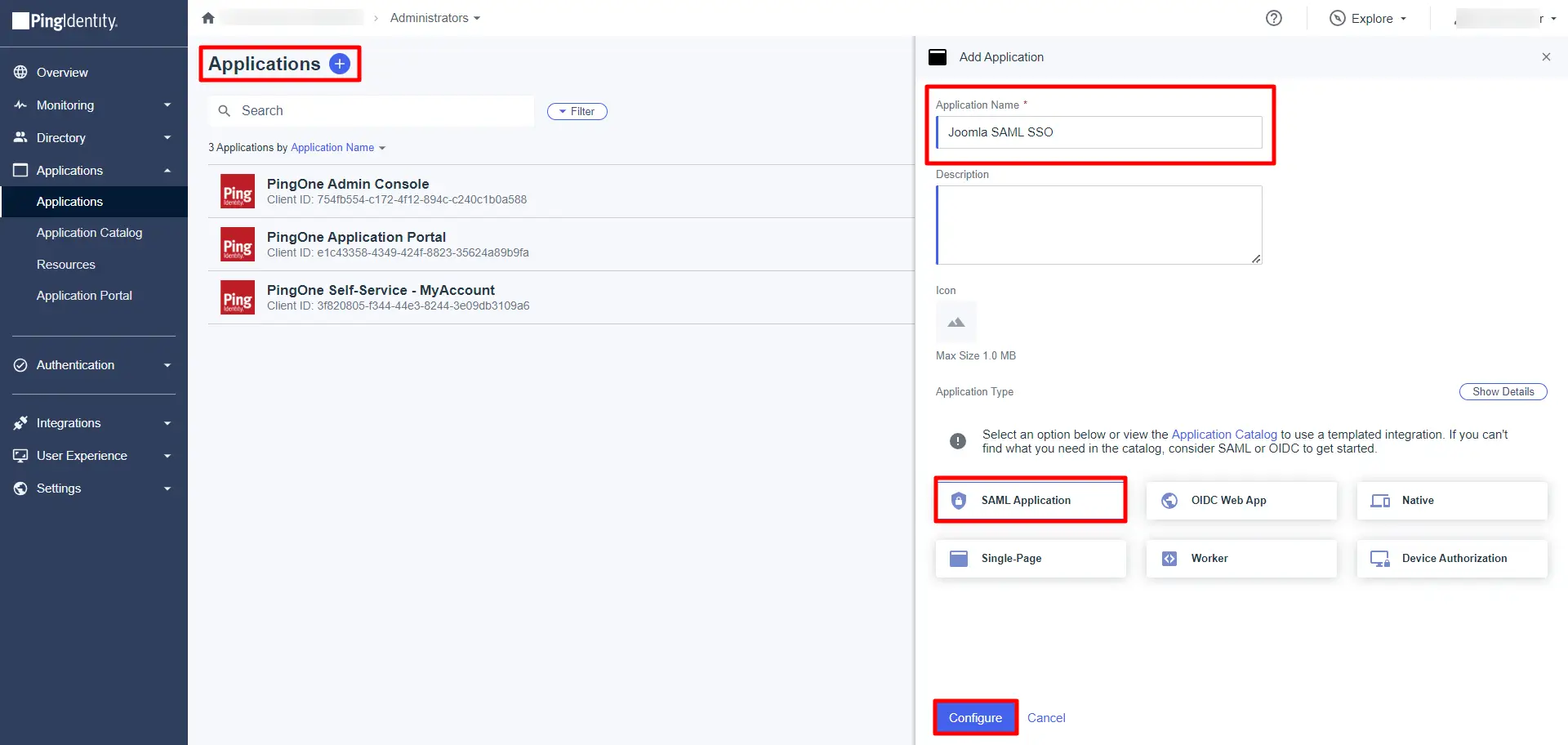
Task: Click the PingOne Admin Console Ping logo
Action: click(x=238, y=192)
